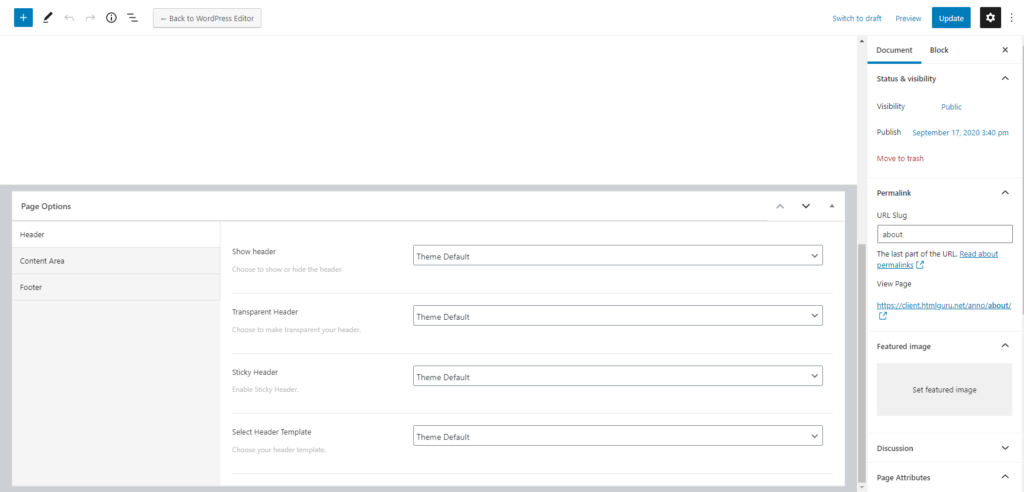This screenshot has height=492, width=1024.
Task: Click the URL Slug input field
Action: point(944,234)
